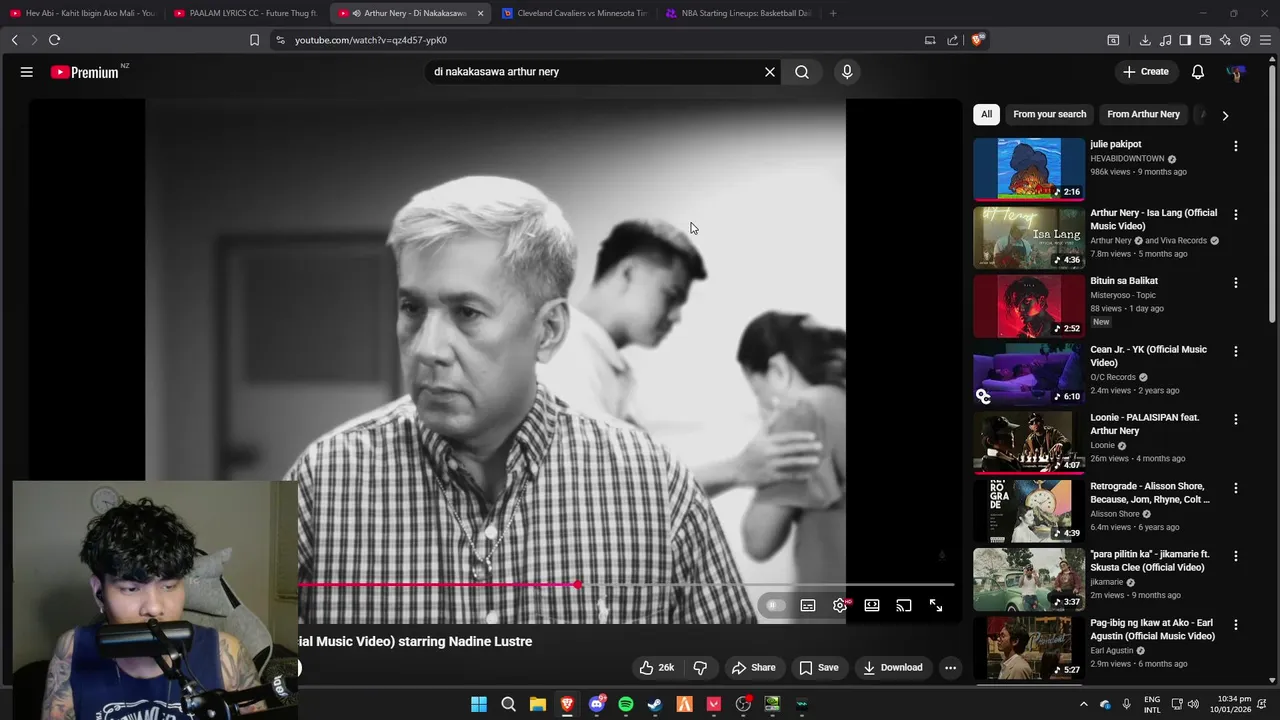The height and width of the screenshot is (720, 1280).
Task: Start voice search with microphone icon
Action: click(x=847, y=72)
